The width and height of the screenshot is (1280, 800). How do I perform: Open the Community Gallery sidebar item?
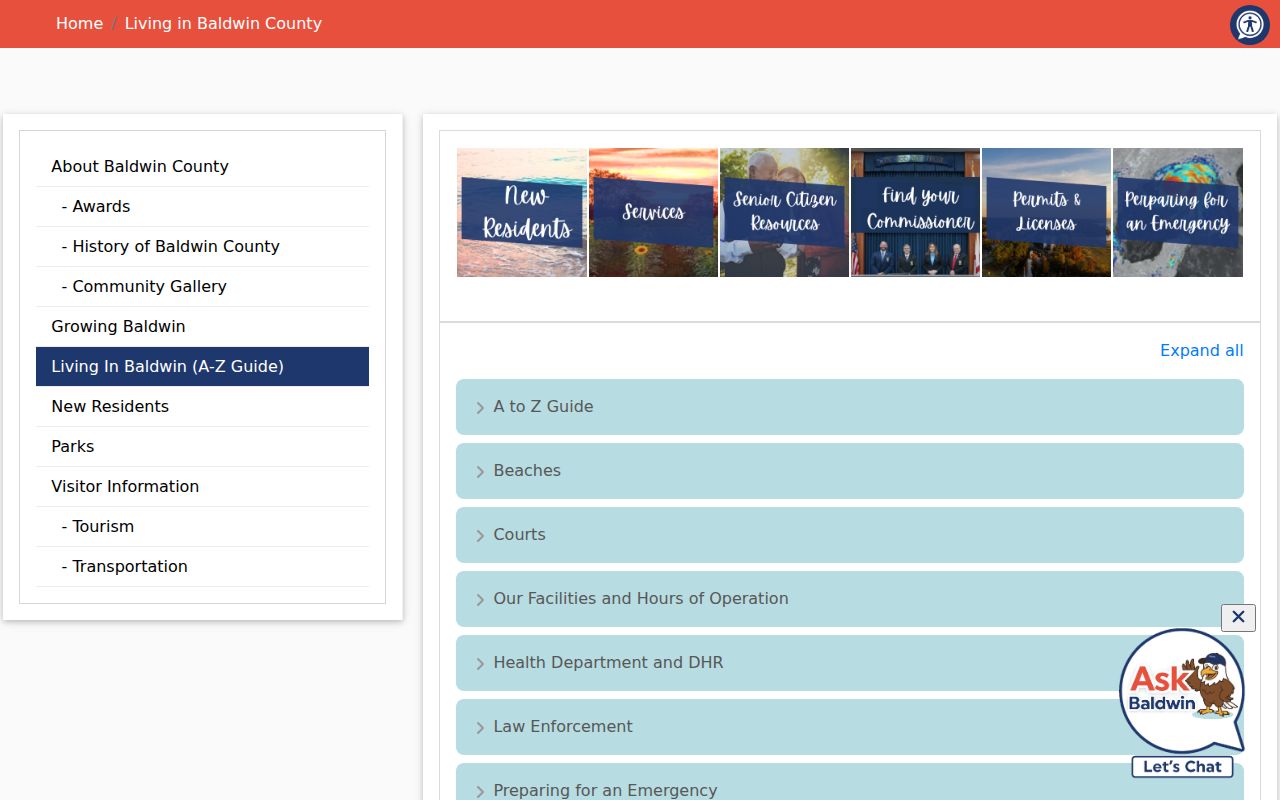pyautogui.click(x=202, y=287)
